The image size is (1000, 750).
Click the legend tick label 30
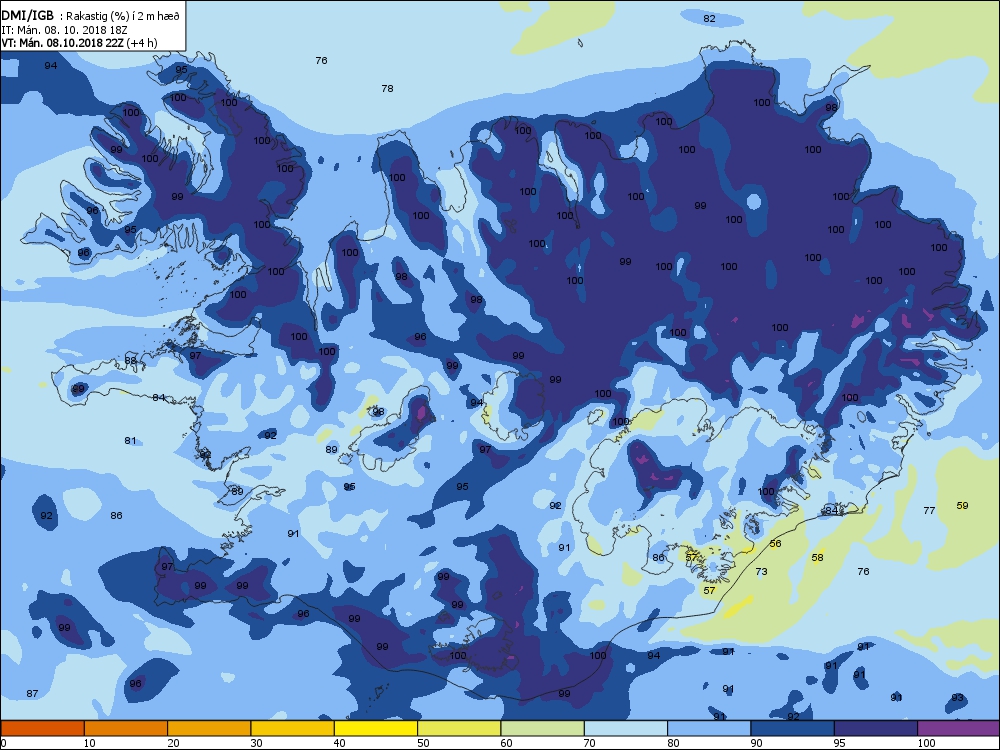[x=256, y=743]
